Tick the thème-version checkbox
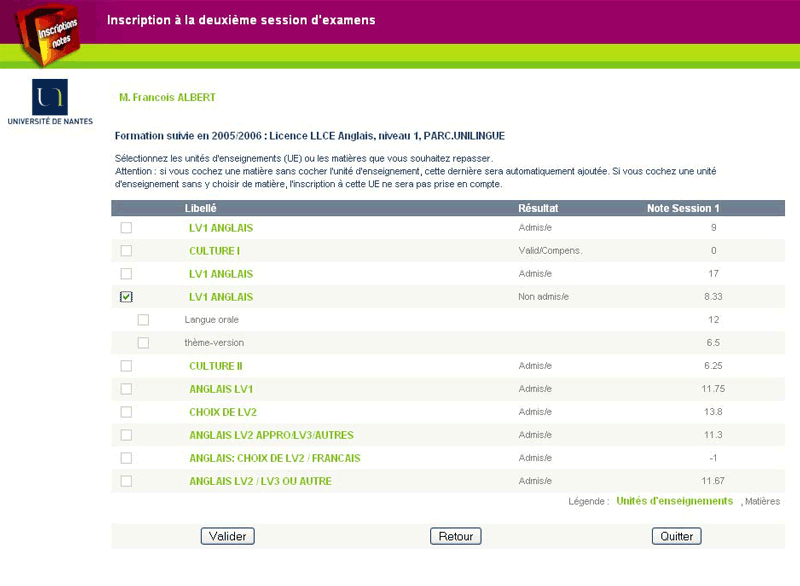Viewport: 800px width, 586px height. pyautogui.click(x=143, y=343)
